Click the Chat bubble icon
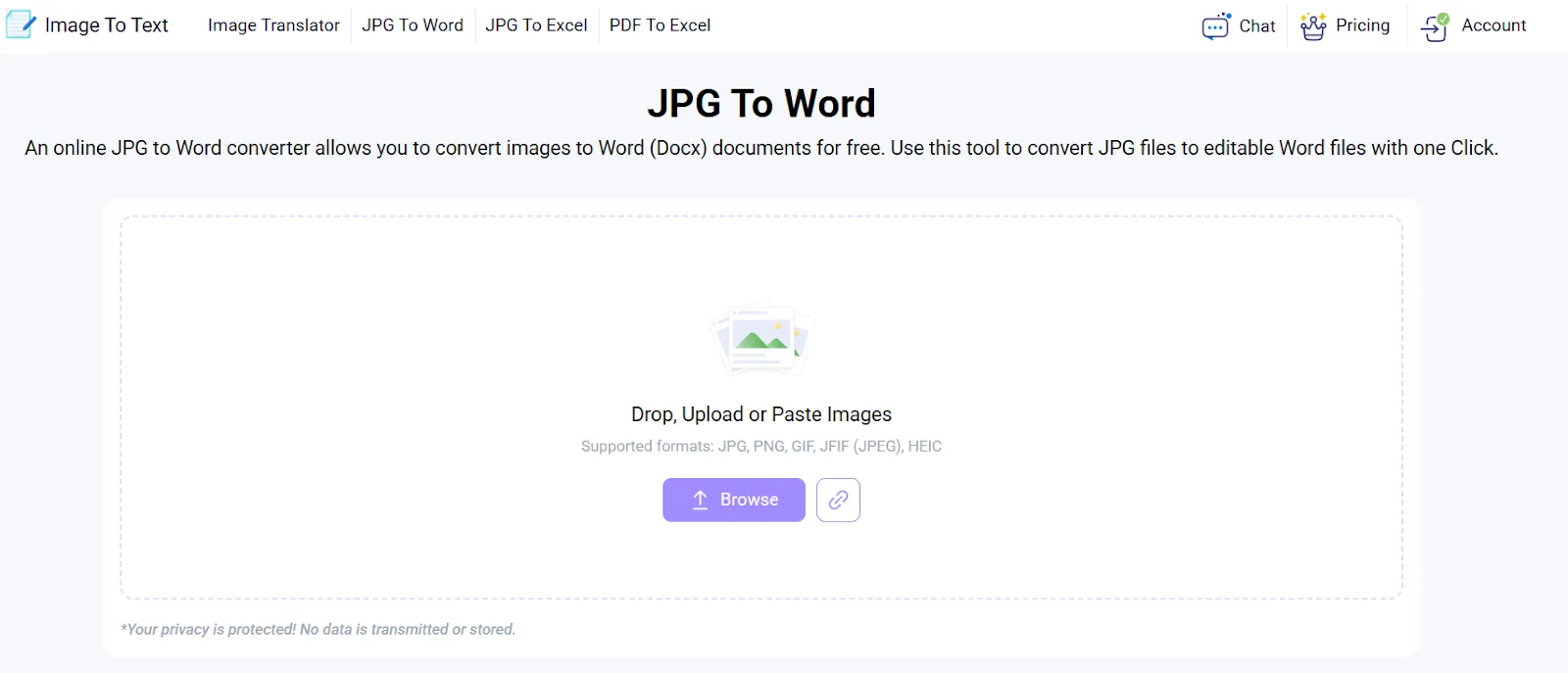This screenshot has height=673, width=1568. click(1216, 25)
